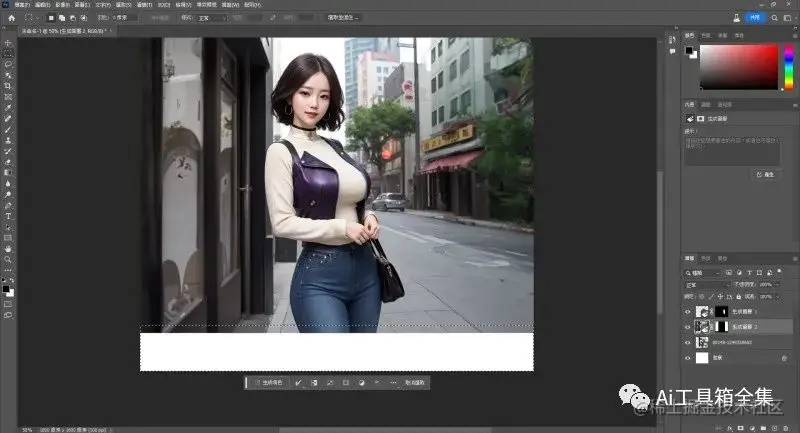The width and height of the screenshot is (800, 433).
Task: Click the Home icon in options bar
Action: point(11,18)
